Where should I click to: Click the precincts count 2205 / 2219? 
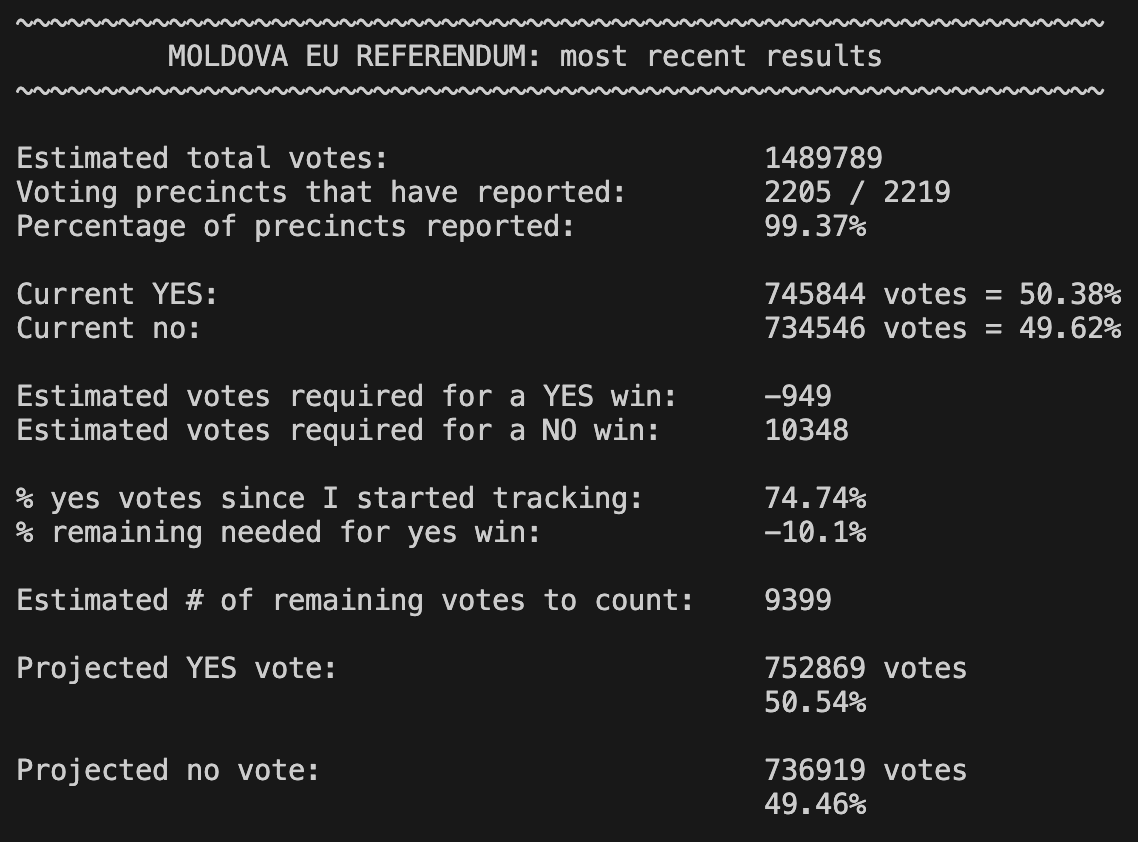[x=857, y=192]
